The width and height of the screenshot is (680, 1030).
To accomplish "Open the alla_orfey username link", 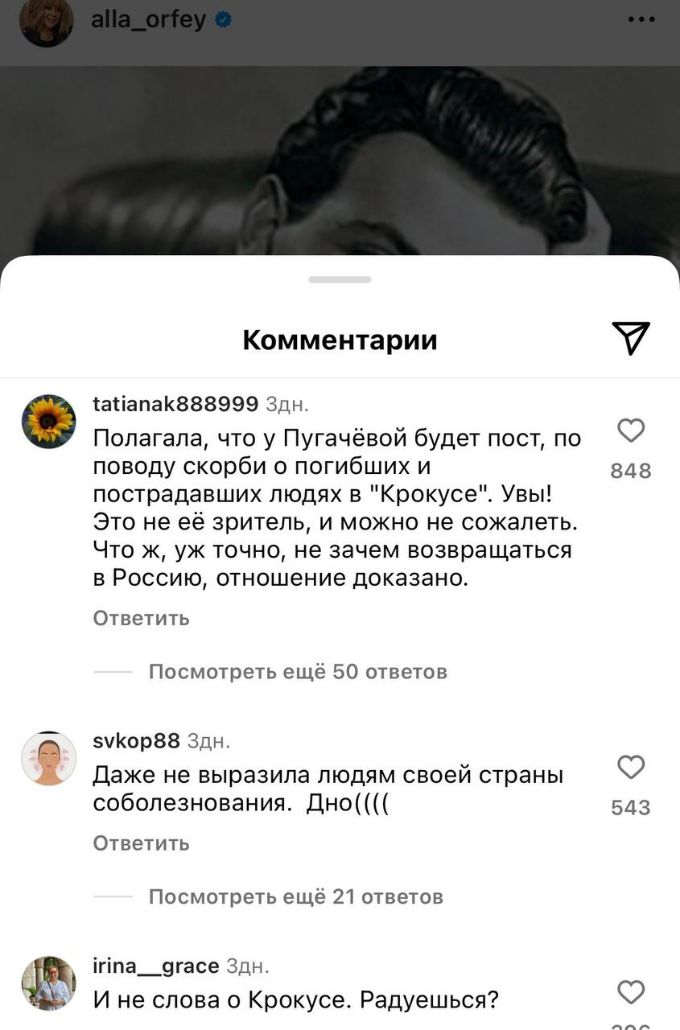I will 148,20.
